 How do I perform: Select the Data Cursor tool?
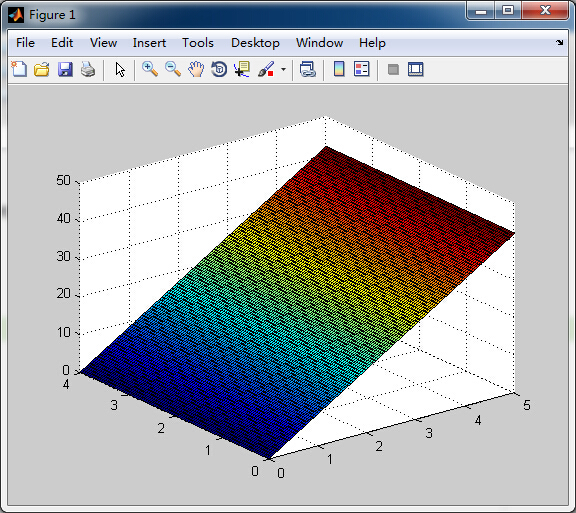(x=242, y=69)
